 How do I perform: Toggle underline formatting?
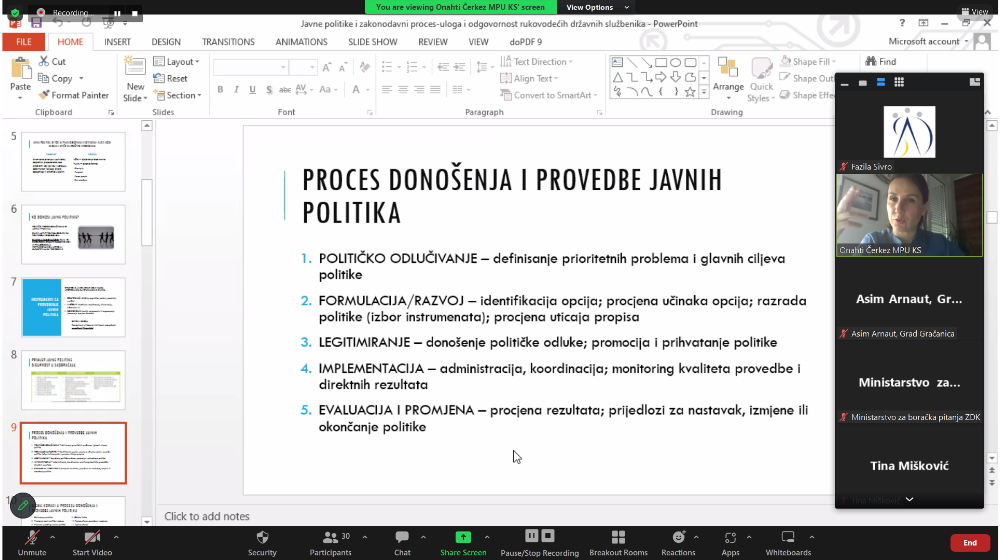point(253,89)
